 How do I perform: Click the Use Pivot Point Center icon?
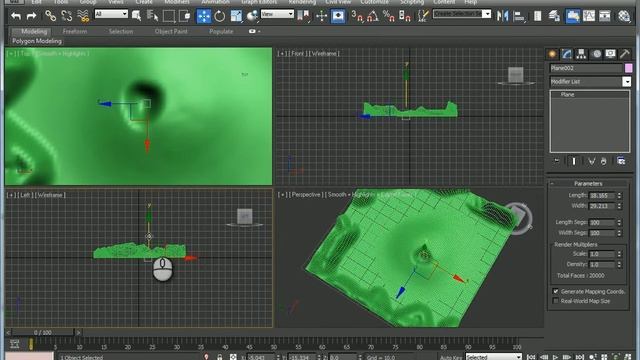coord(304,16)
